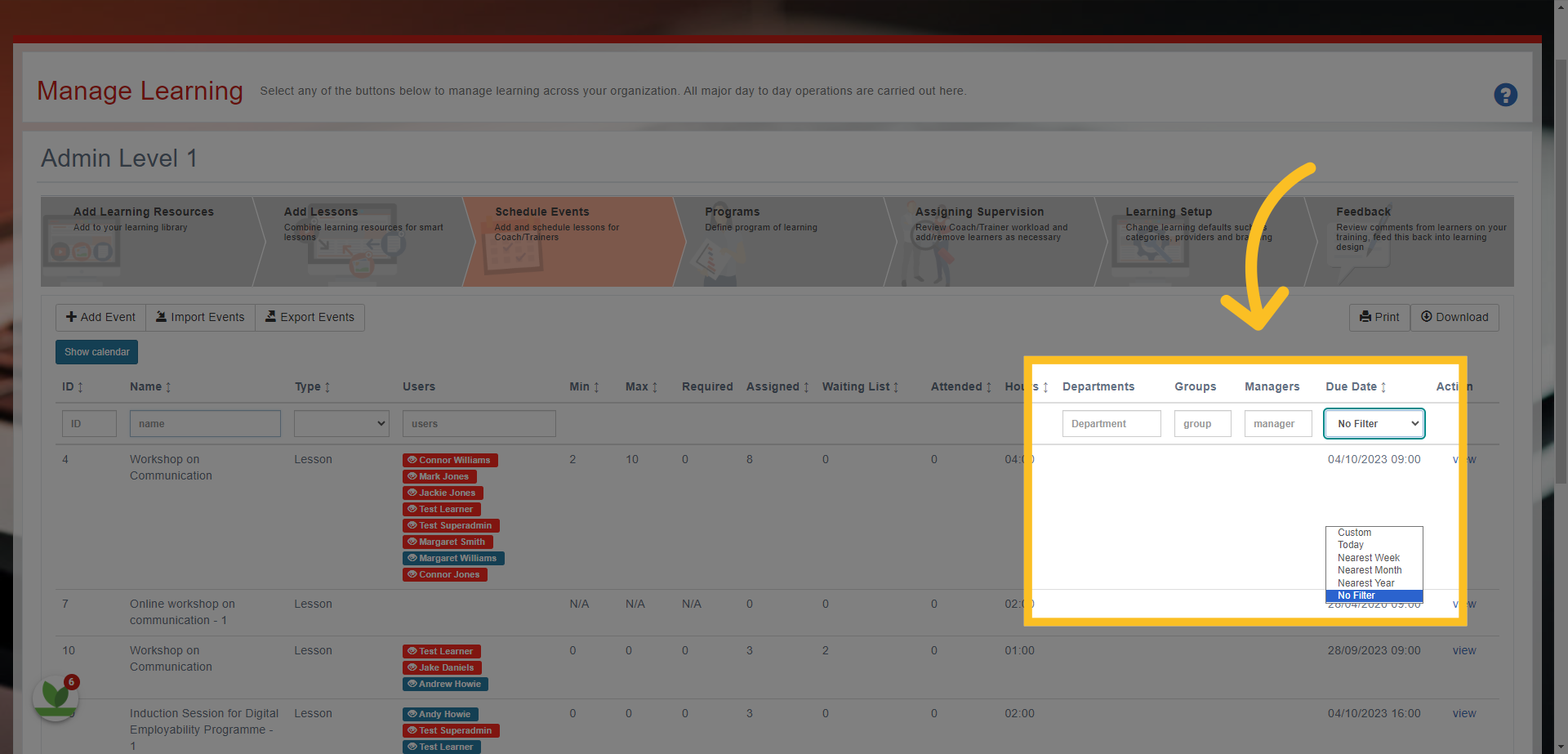Open Jake Daniels user badge
The height and width of the screenshot is (754, 1568).
[x=442, y=667]
